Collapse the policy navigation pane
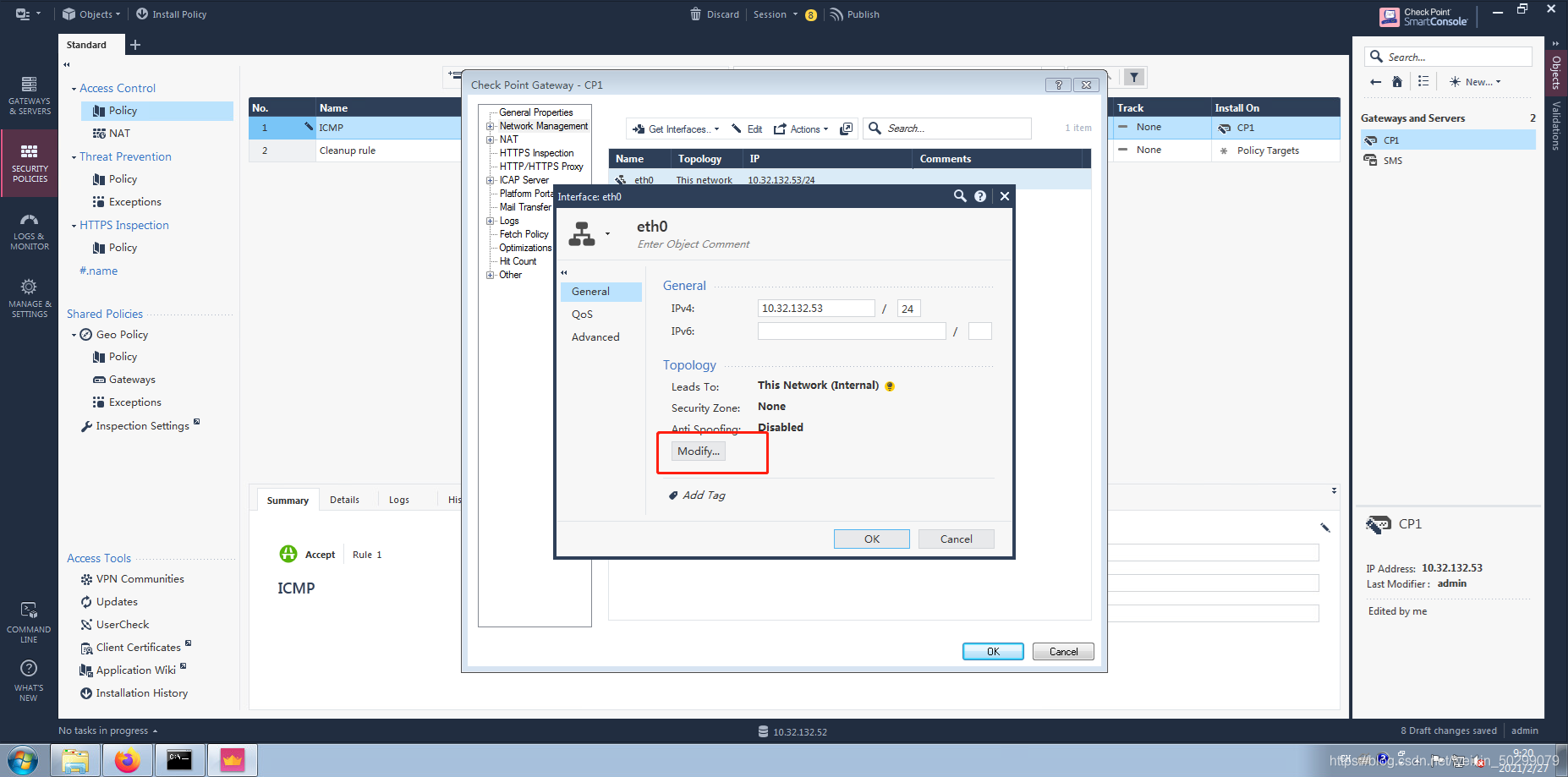Image resolution: width=1568 pixels, height=777 pixels. tap(67, 65)
